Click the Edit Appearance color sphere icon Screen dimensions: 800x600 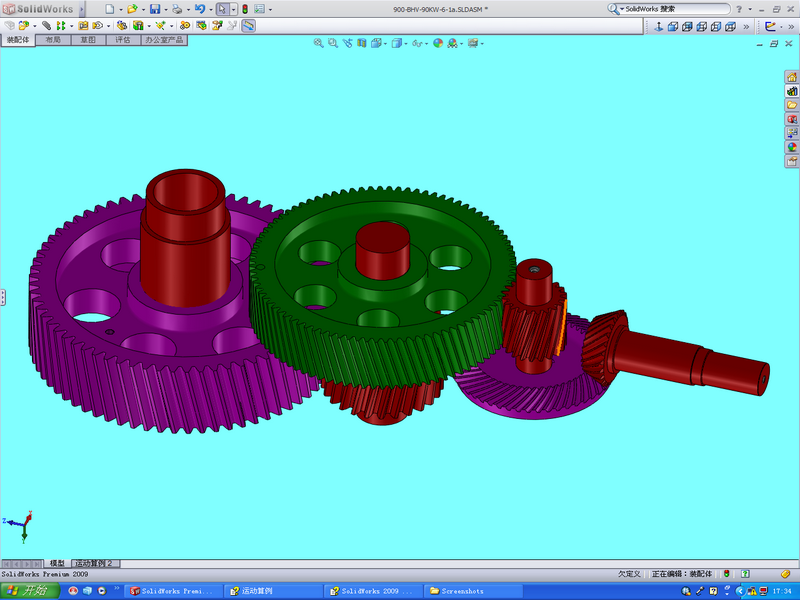[x=437, y=45]
